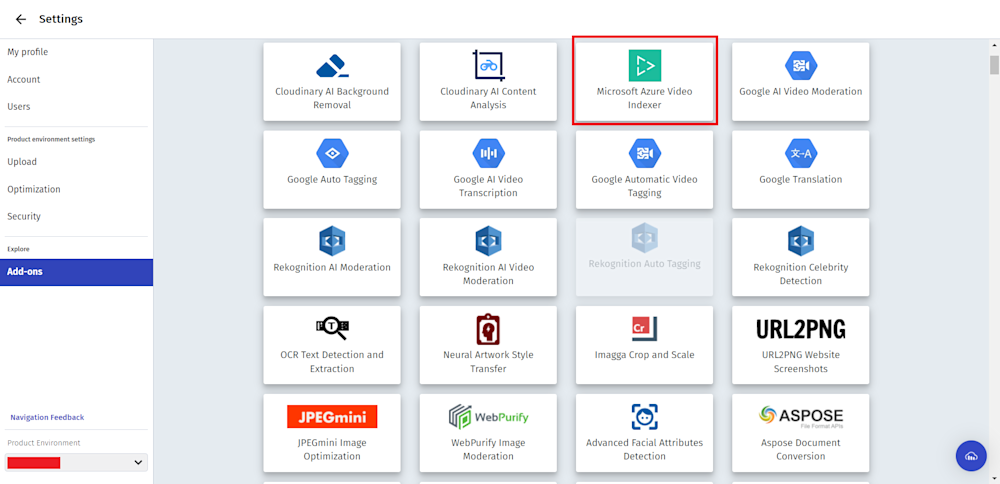
Task: Click the floating cloud button
Action: (971, 455)
